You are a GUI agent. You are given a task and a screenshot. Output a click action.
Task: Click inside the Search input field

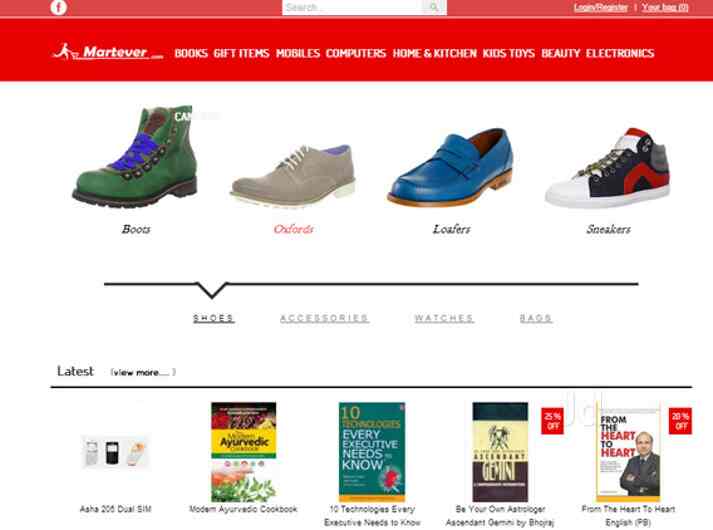(352, 7)
